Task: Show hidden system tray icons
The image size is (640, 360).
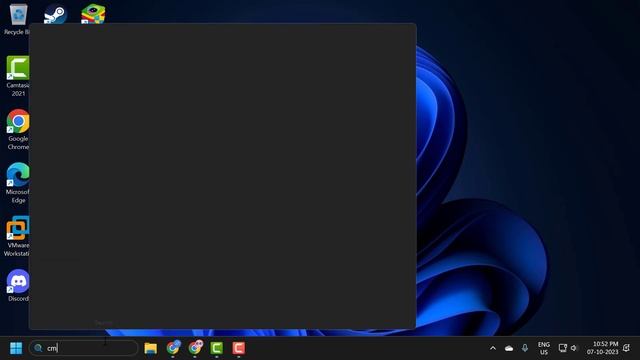Action: [x=493, y=348]
